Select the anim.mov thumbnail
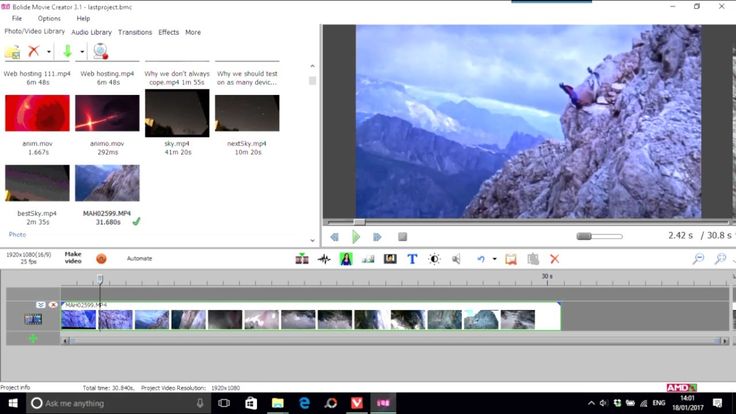736x414 pixels. click(38, 113)
